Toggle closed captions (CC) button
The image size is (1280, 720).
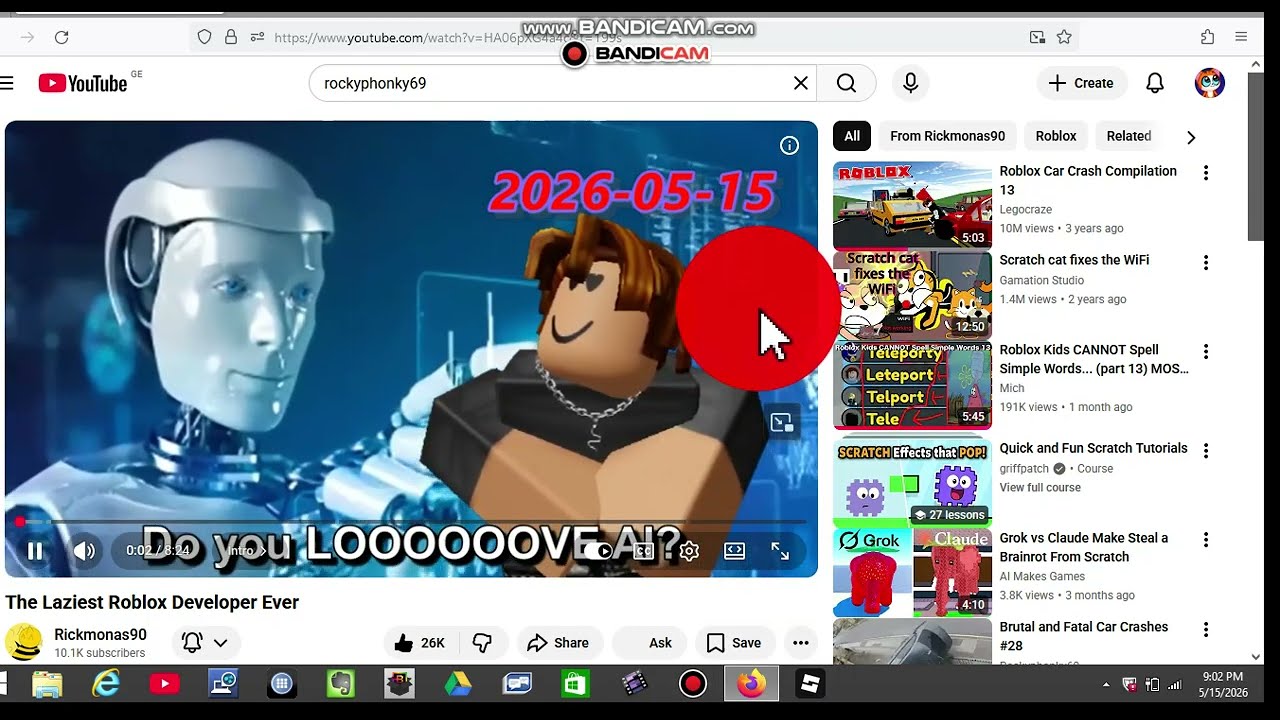(x=643, y=551)
